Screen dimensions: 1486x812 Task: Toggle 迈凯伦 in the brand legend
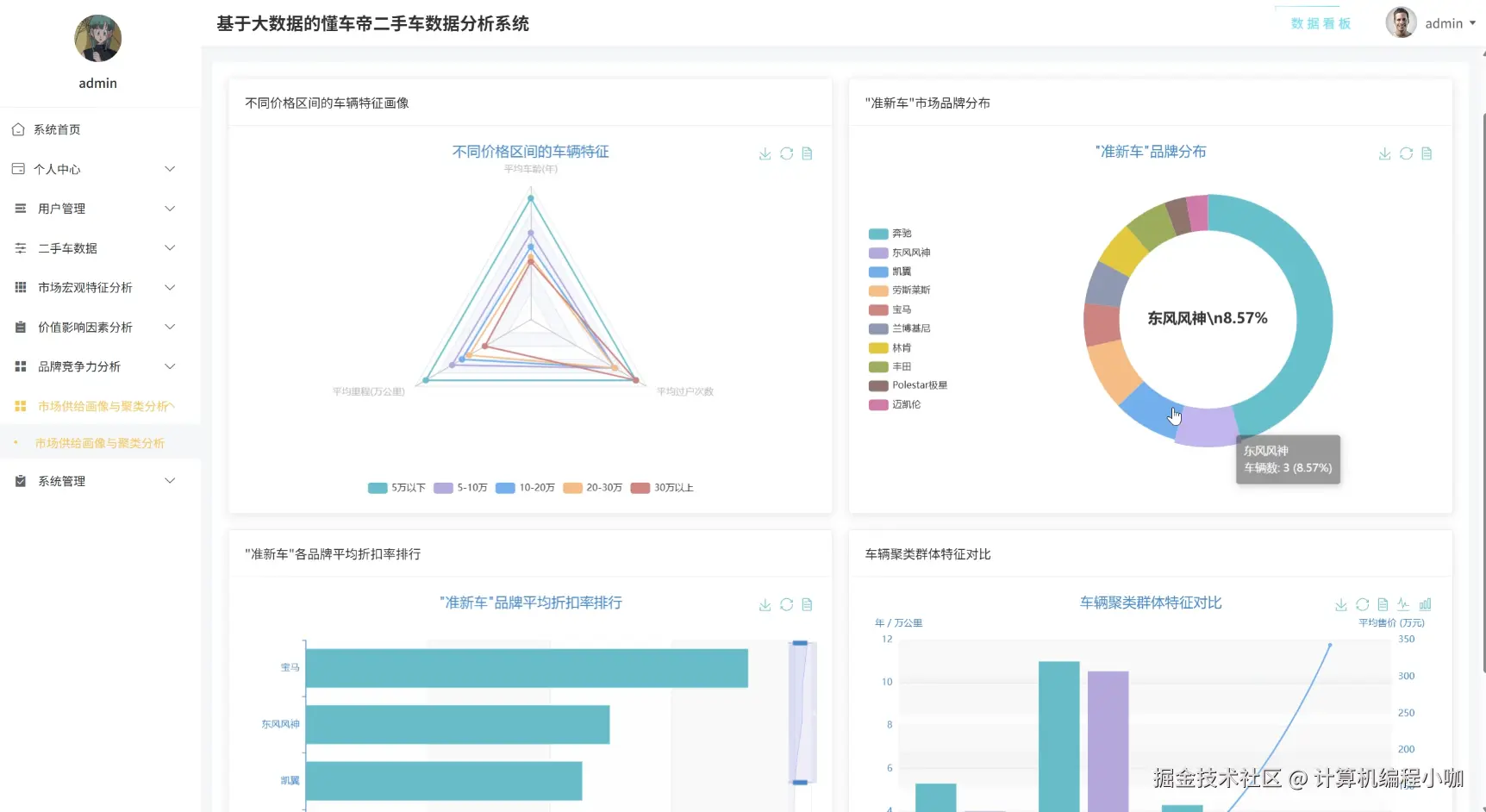[894, 404]
